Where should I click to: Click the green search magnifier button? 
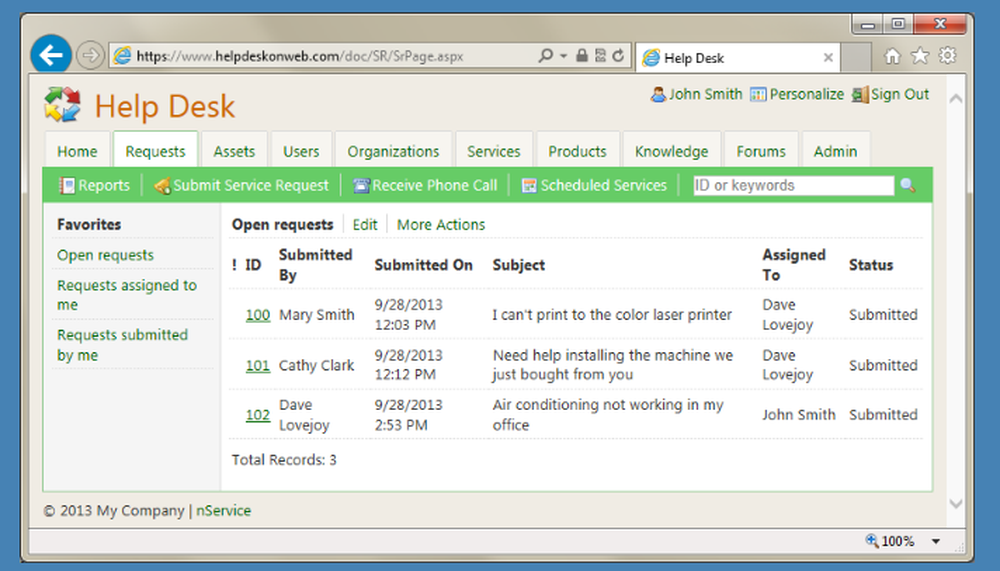[x=908, y=186]
